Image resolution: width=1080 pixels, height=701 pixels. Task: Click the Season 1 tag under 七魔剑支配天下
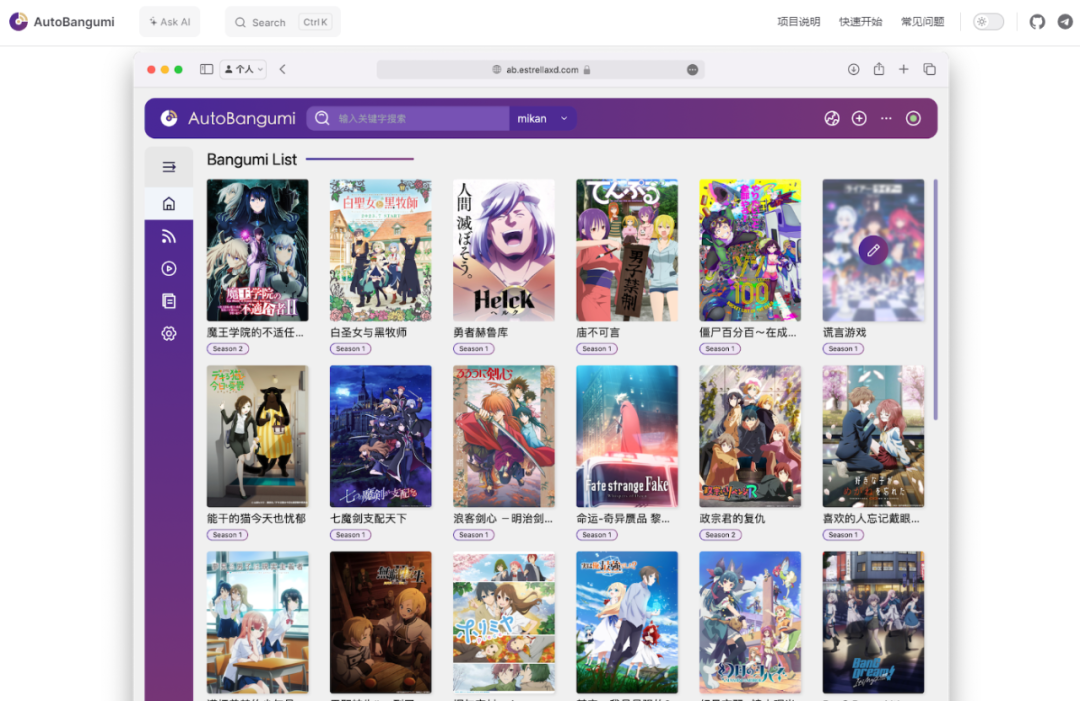(x=350, y=535)
